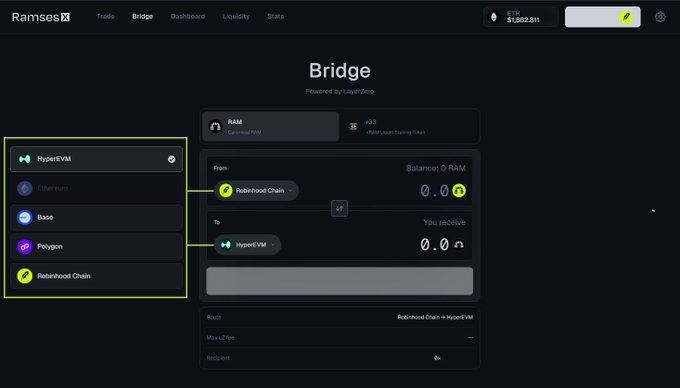
Task: Open the Liquidity tab
Action: 236,16
